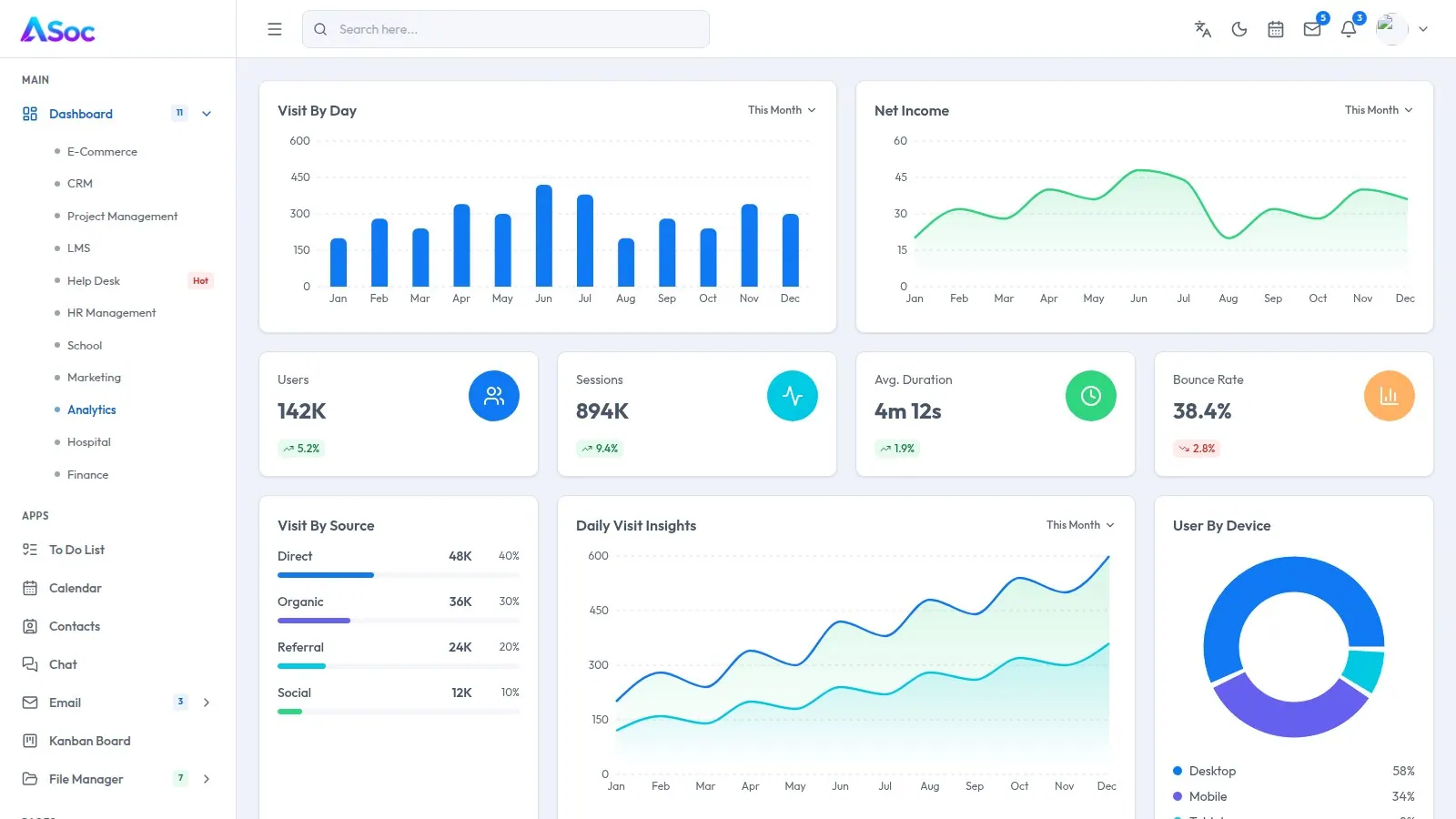The image size is (1456, 819).
Task: Click the Bounce Rate 2.8% badge
Action: point(1197,449)
